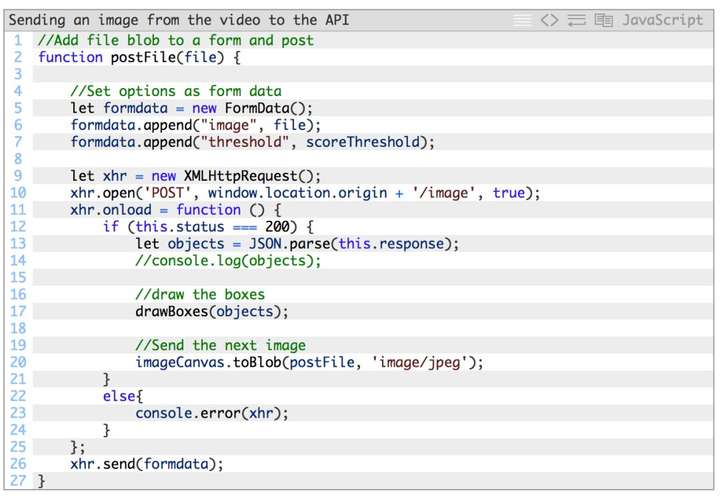The width and height of the screenshot is (720, 497).
Task: Click the line 'xhr.onload = function () {'
Action: pos(175,209)
